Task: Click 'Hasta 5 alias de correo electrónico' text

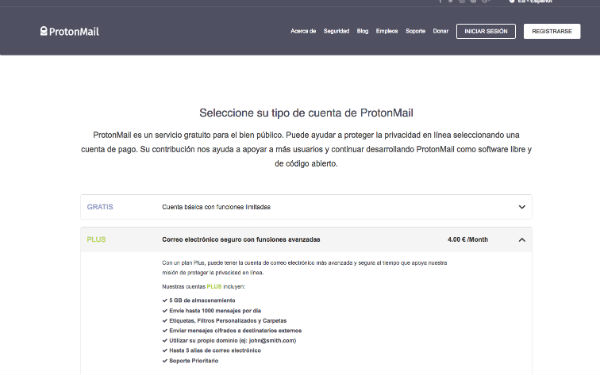Action: (x=215, y=351)
